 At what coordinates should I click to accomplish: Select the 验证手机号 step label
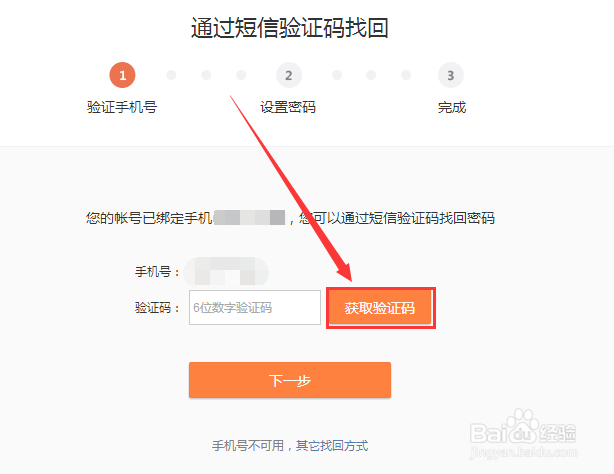122,107
